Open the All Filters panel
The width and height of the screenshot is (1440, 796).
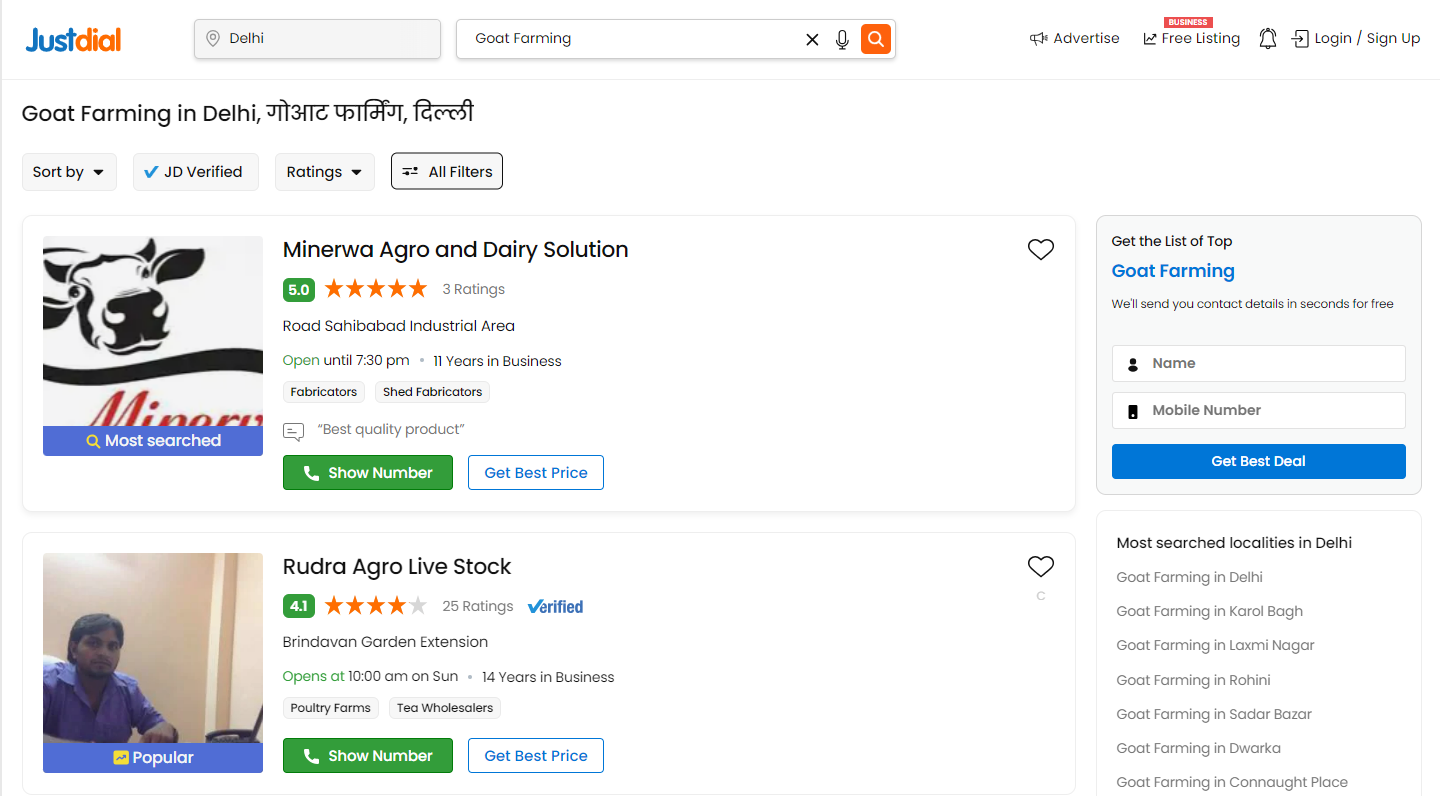pyautogui.click(x=447, y=172)
